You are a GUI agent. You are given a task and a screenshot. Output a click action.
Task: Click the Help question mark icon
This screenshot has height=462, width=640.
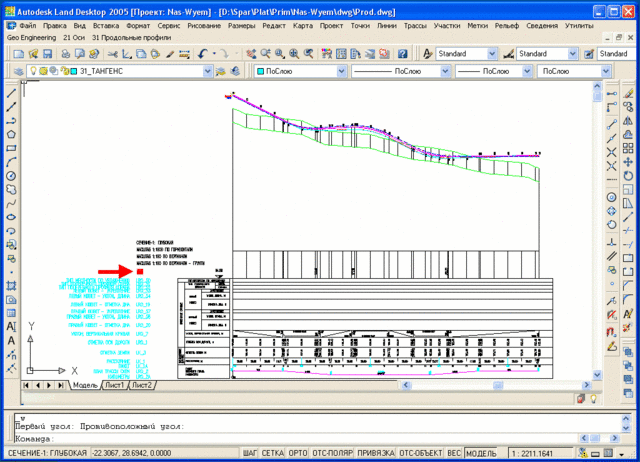click(x=402, y=54)
